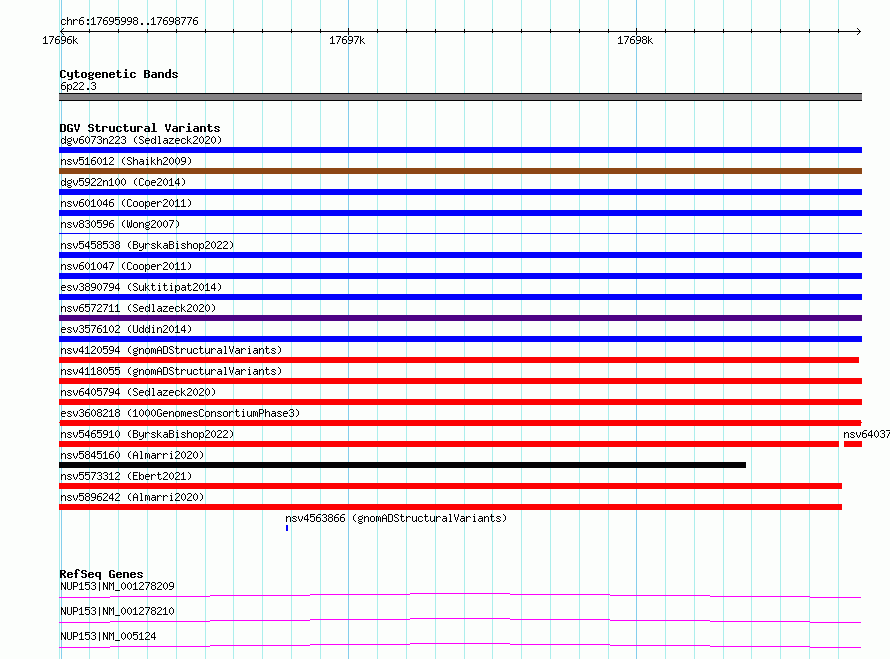Click the ruler's right arrowhead

(x=859, y=31)
